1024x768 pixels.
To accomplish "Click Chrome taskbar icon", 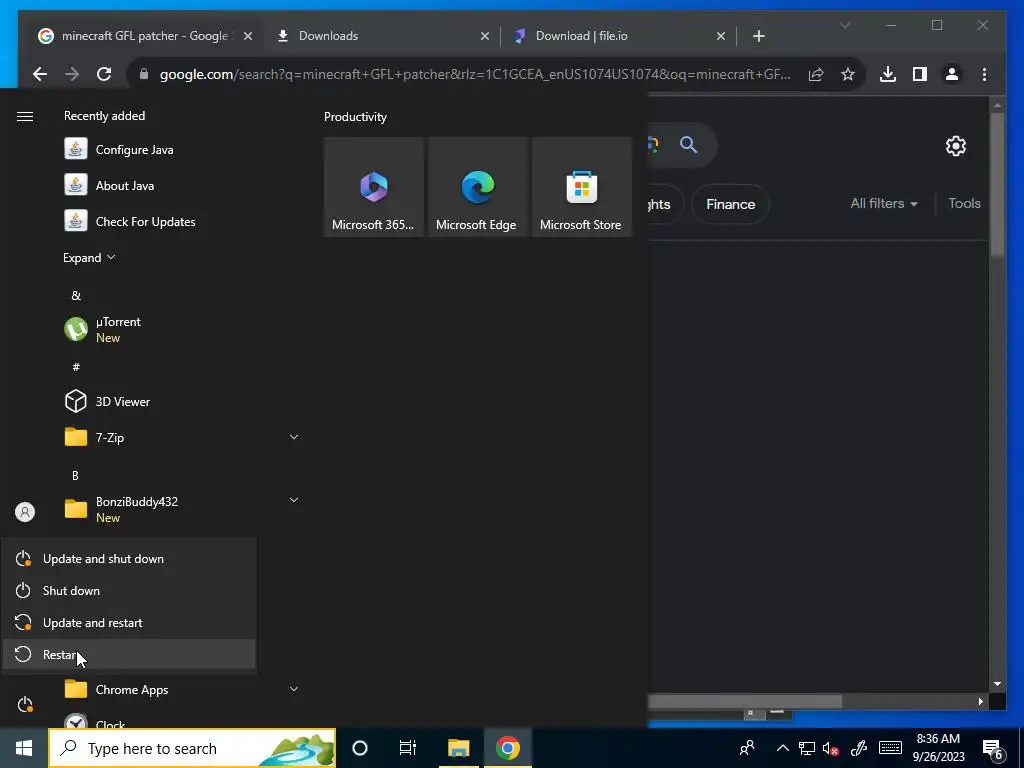I will (x=507, y=748).
